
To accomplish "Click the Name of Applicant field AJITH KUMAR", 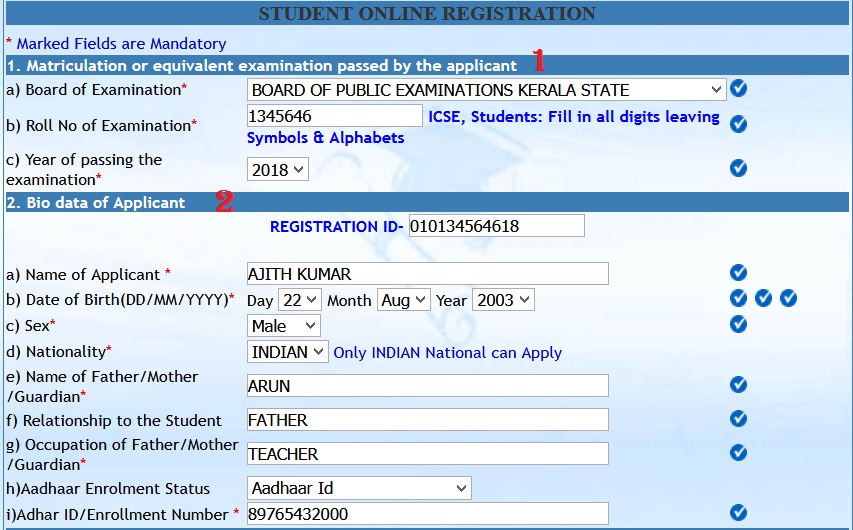I will tap(428, 274).
